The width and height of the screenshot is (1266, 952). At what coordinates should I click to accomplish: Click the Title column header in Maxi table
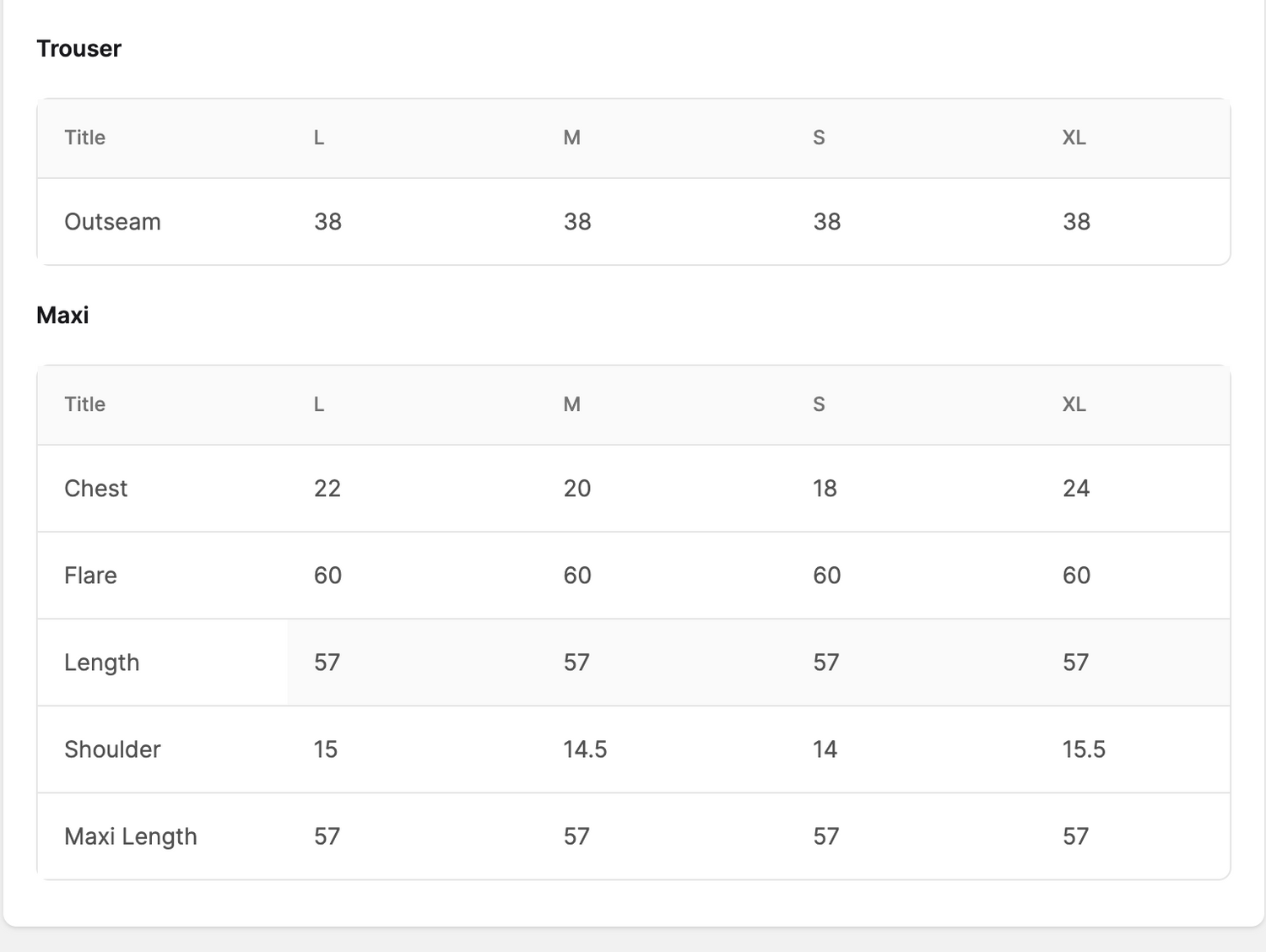84,404
